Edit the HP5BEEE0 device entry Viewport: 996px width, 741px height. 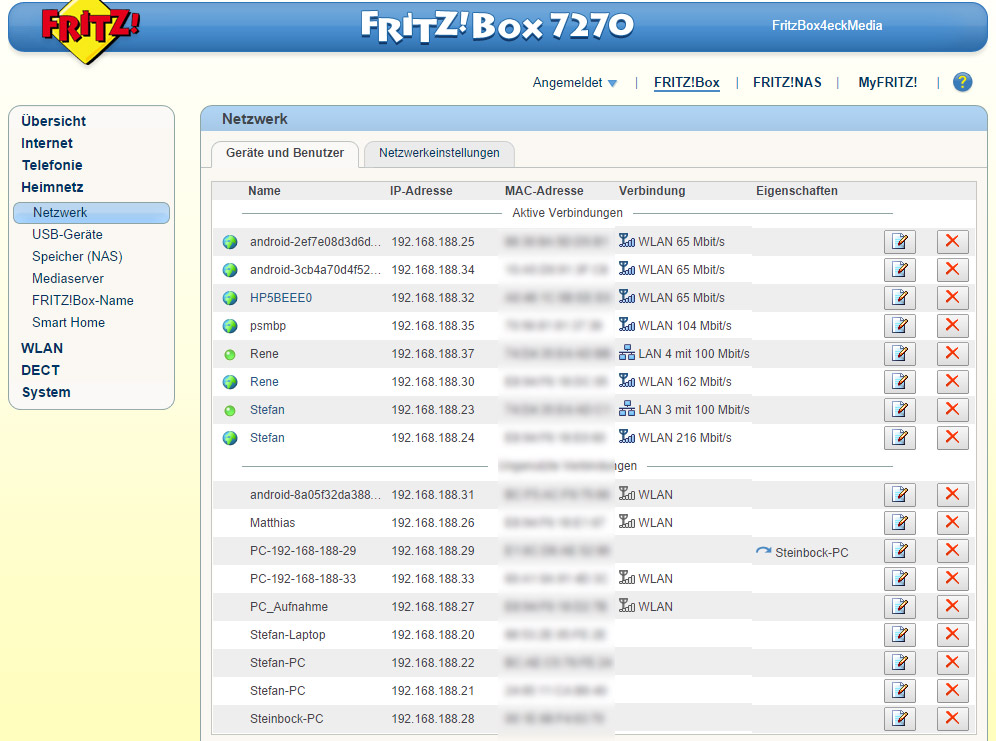(x=899, y=297)
